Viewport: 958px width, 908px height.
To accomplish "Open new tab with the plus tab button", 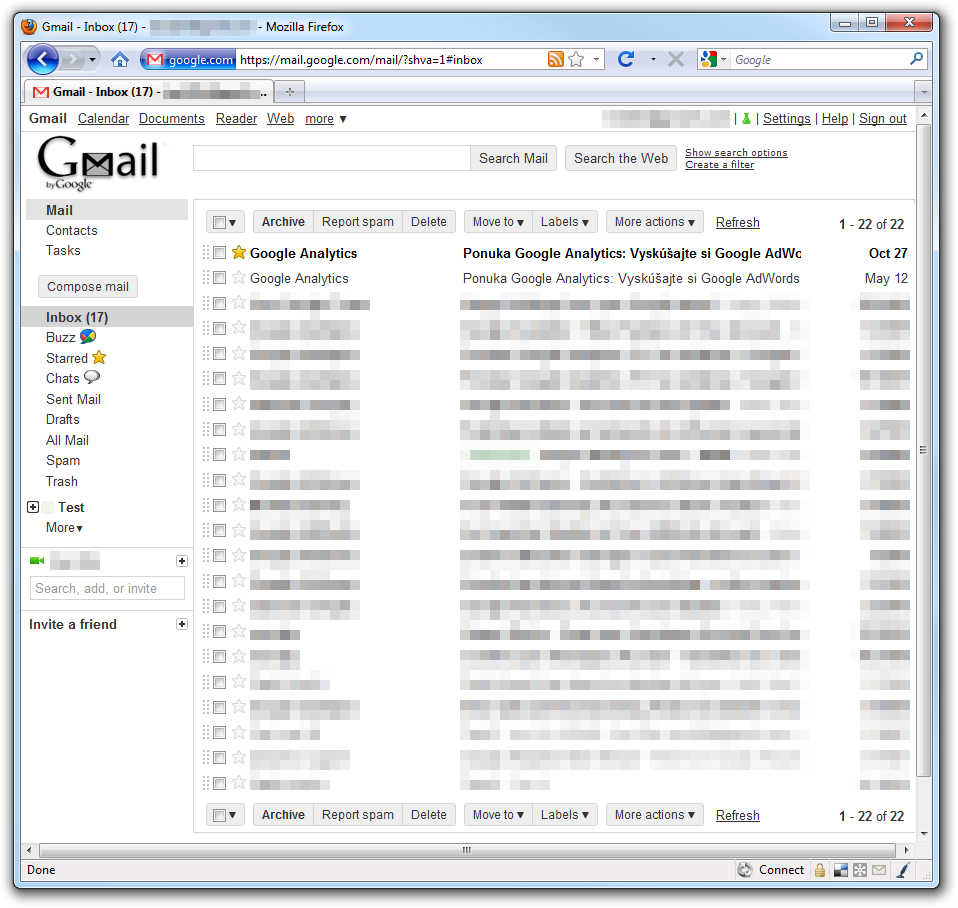I will point(290,92).
